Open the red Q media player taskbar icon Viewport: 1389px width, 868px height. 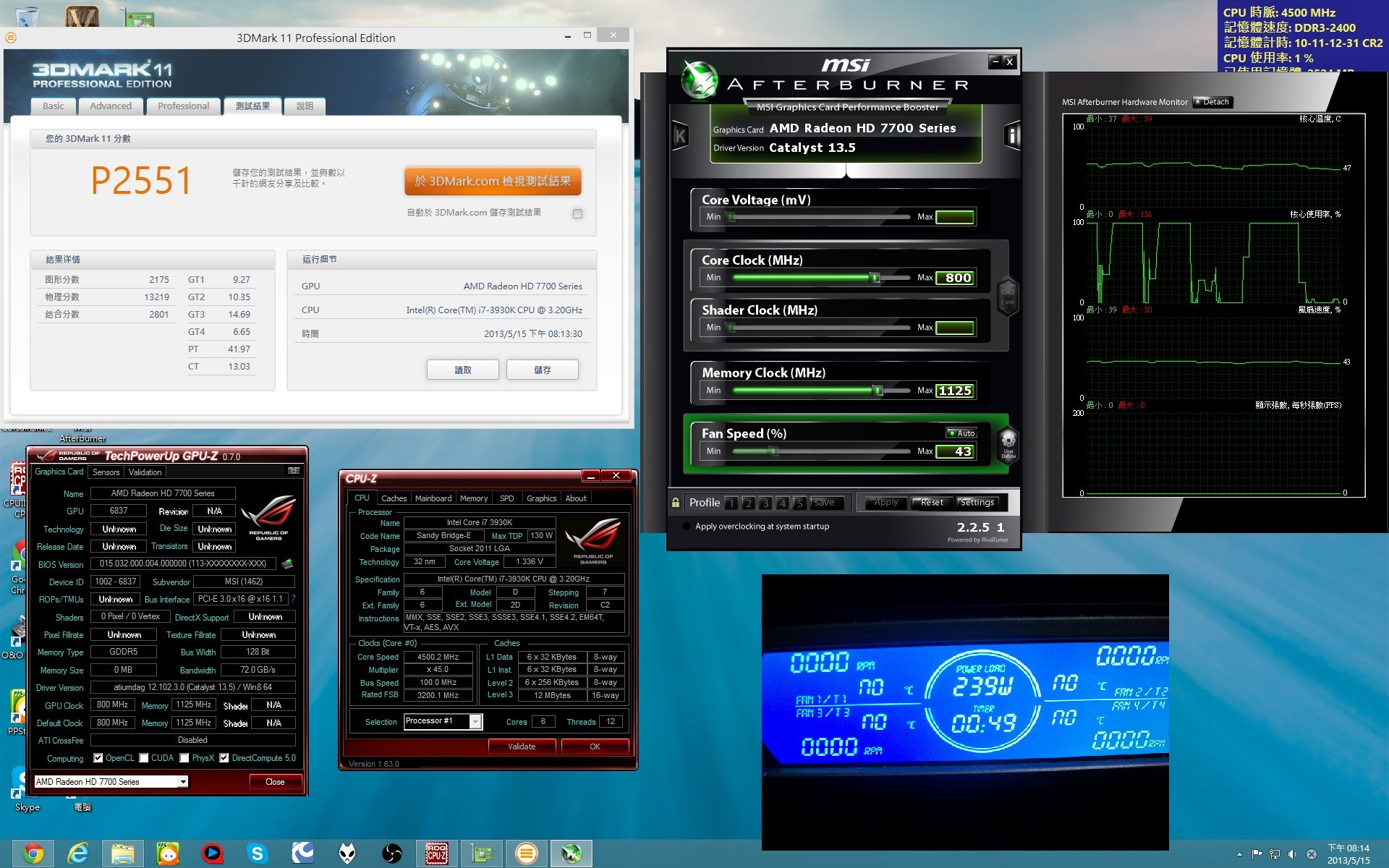tap(213, 854)
